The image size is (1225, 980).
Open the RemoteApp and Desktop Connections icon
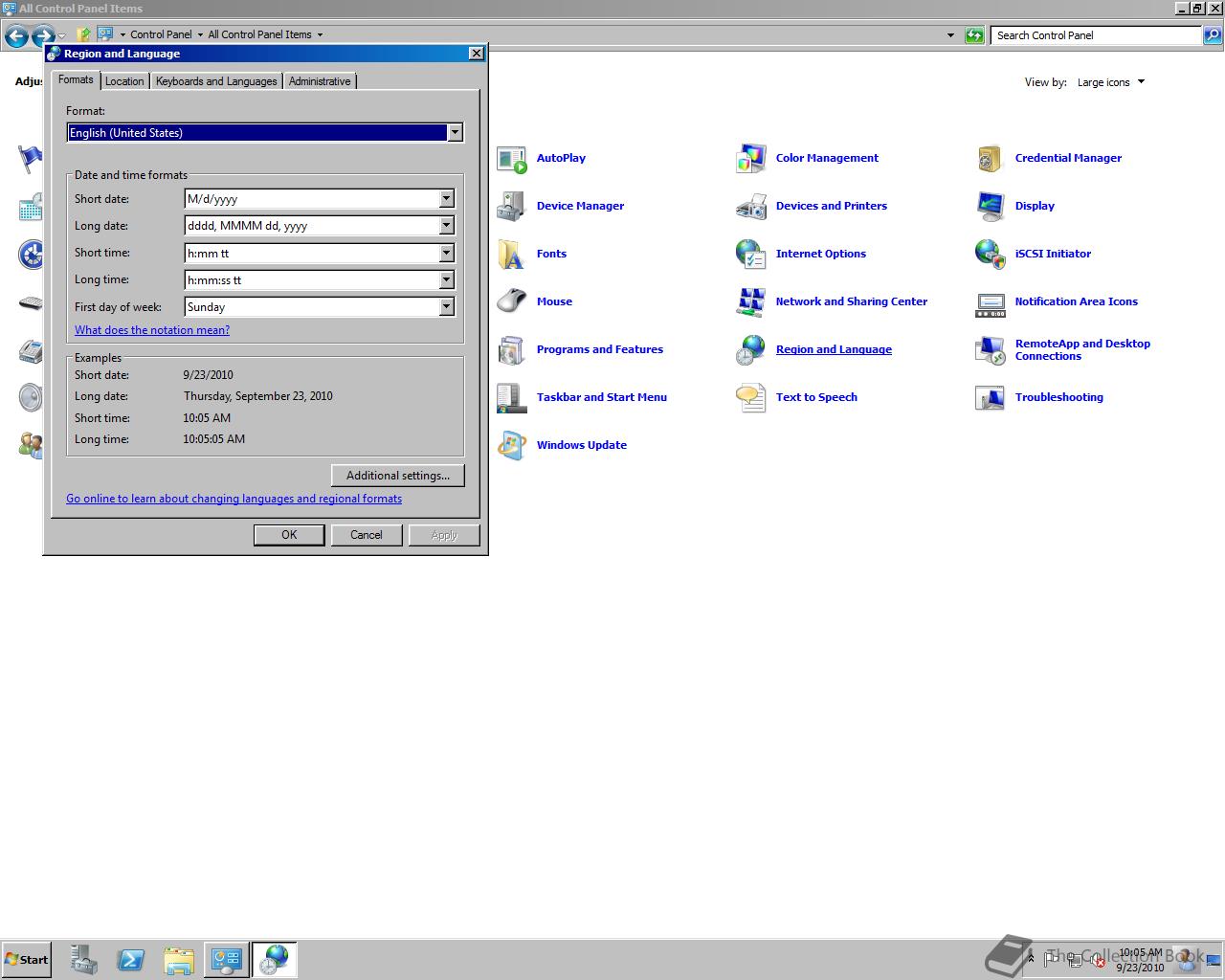coord(991,350)
